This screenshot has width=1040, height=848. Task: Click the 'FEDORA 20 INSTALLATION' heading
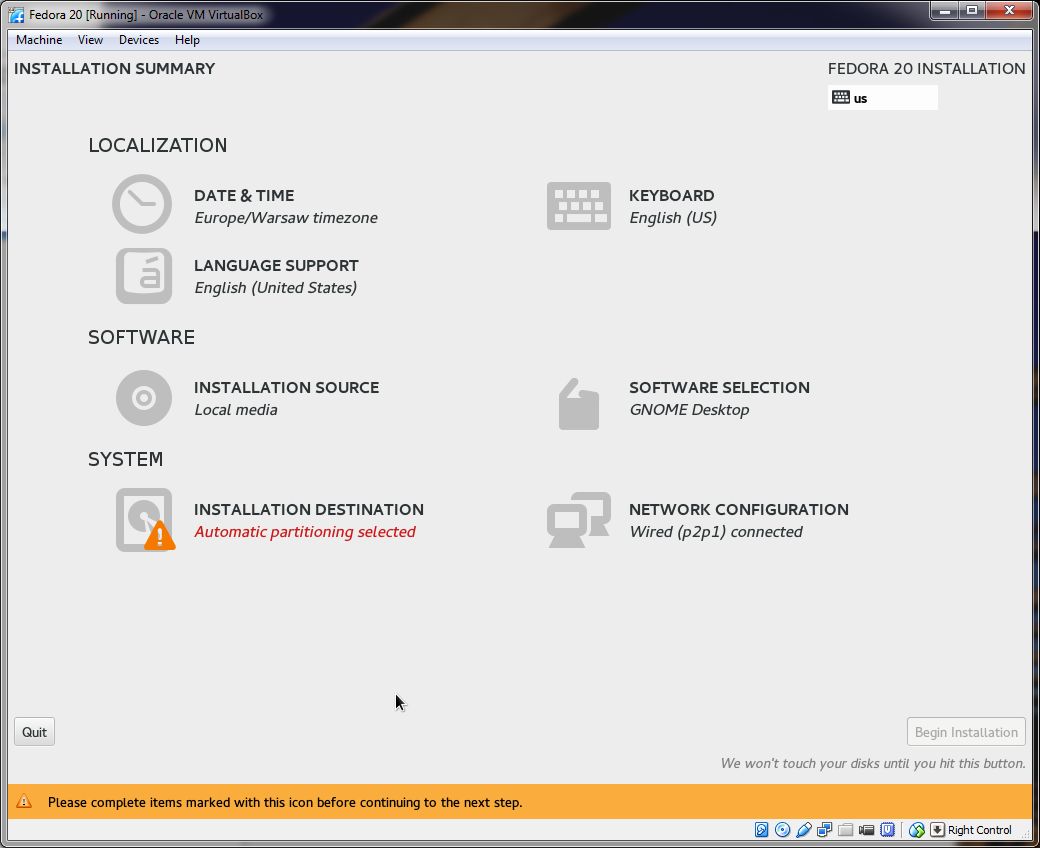coord(926,69)
